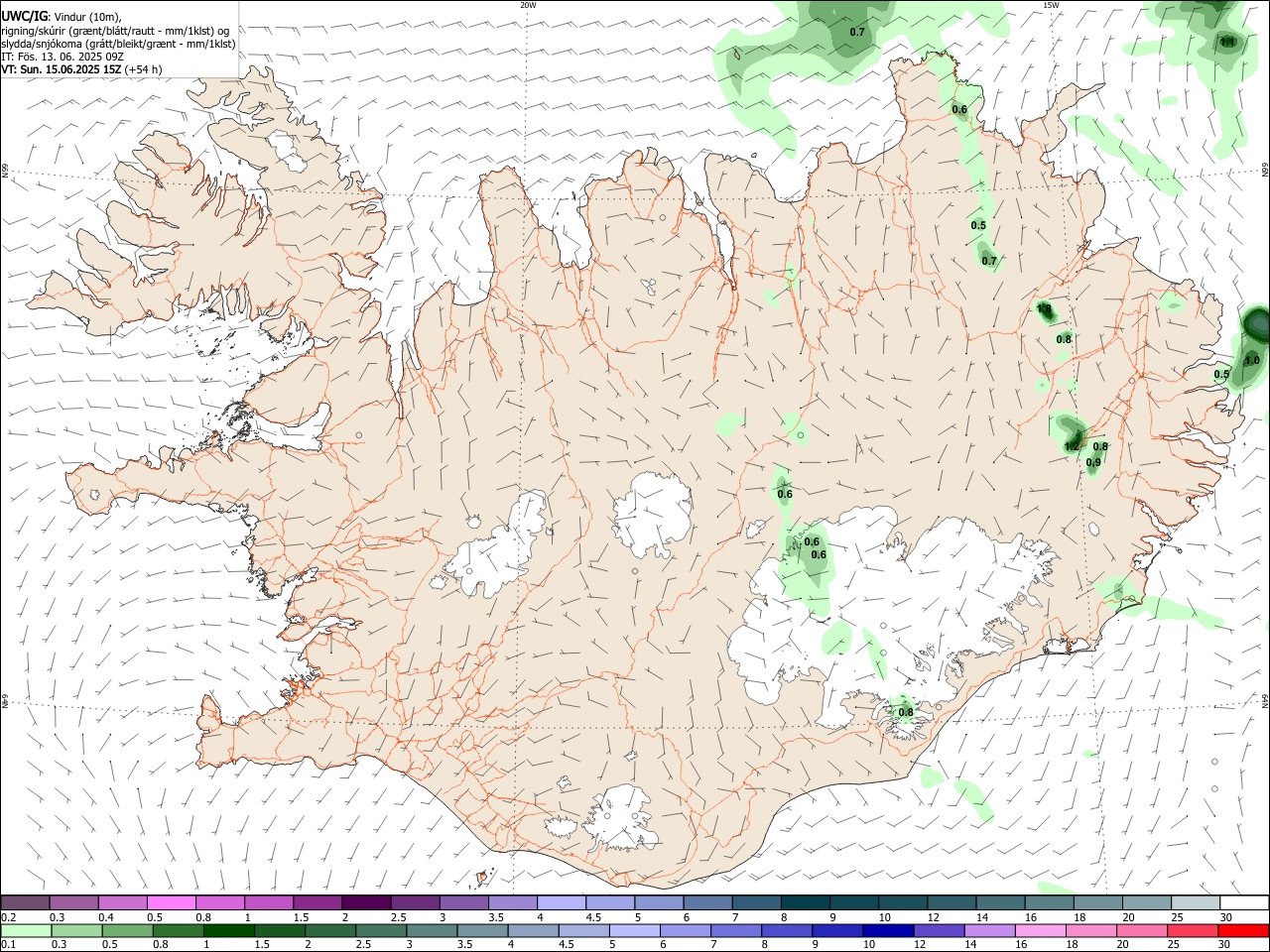The height and width of the screenshot is (952, 1270).
Task: Click bottom-row violet swatch between 14 and 16
Action: pos(988,930)
